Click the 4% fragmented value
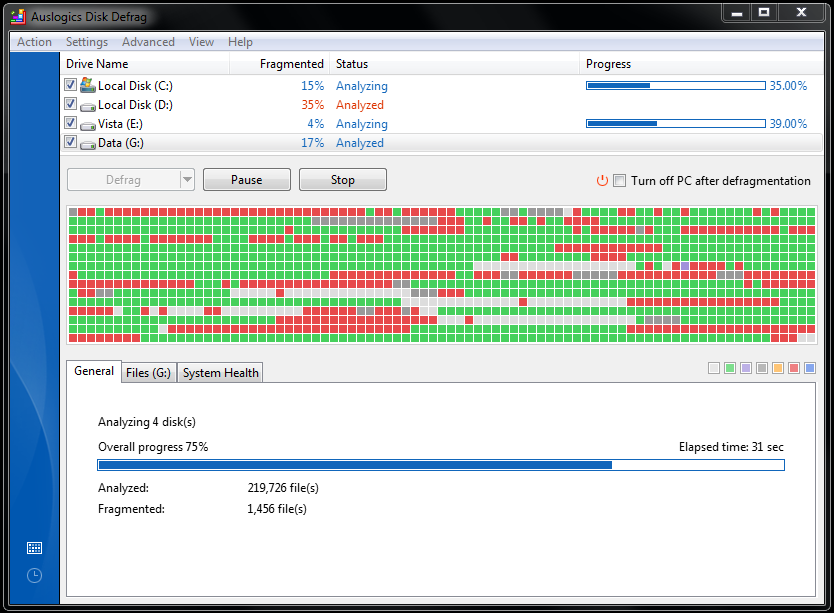The width and height of the screenshot is (834, 613). (316, 124)
